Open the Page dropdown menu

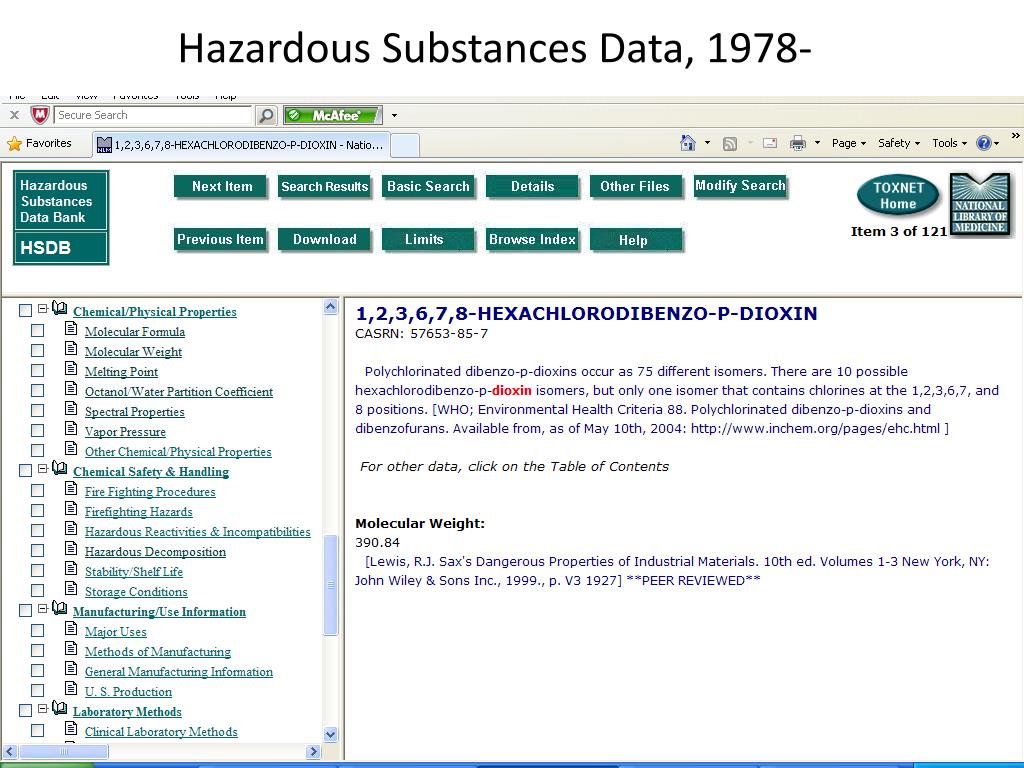point(845,143)
